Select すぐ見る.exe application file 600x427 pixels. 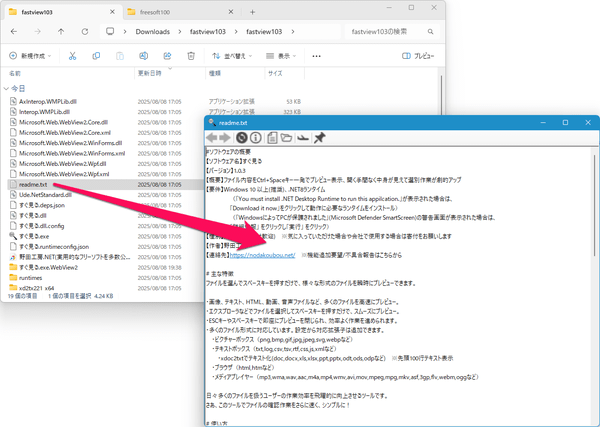point(34,236)
